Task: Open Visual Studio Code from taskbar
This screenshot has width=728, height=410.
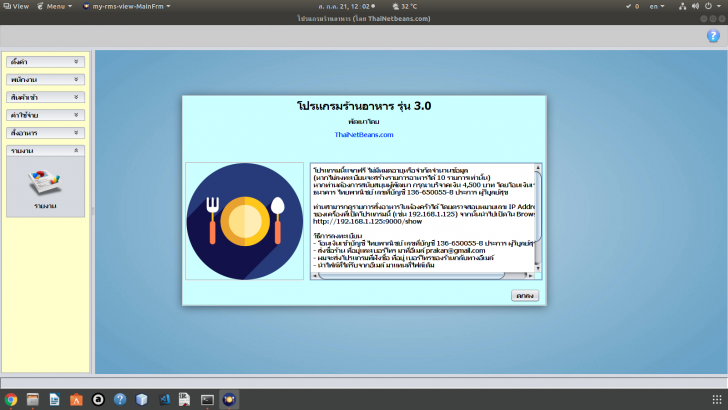Action: click(x=164, y=399)
